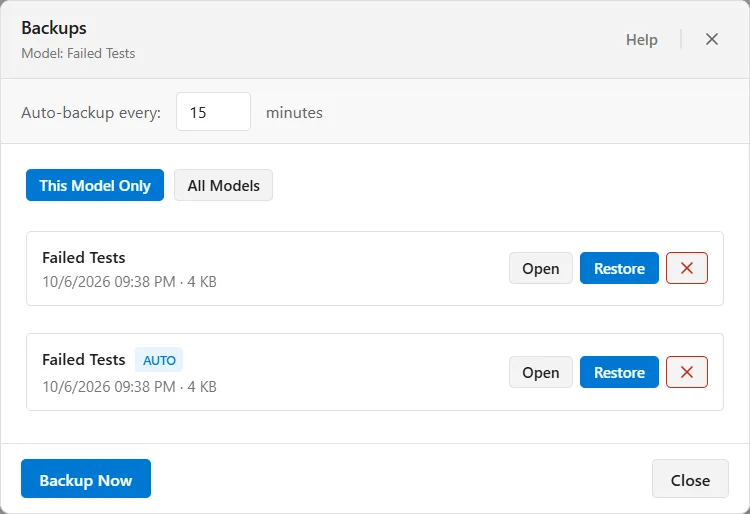Click the Backups dialog title
Viewport: 750px width, 514px height.
coord(54,28)
